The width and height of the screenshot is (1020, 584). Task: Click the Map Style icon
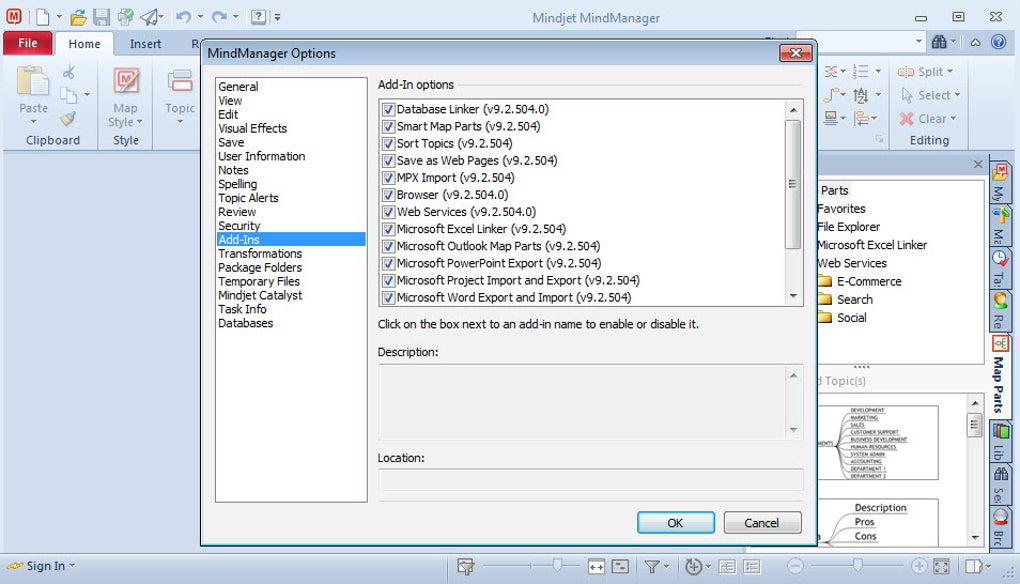(x=126, y=81)
